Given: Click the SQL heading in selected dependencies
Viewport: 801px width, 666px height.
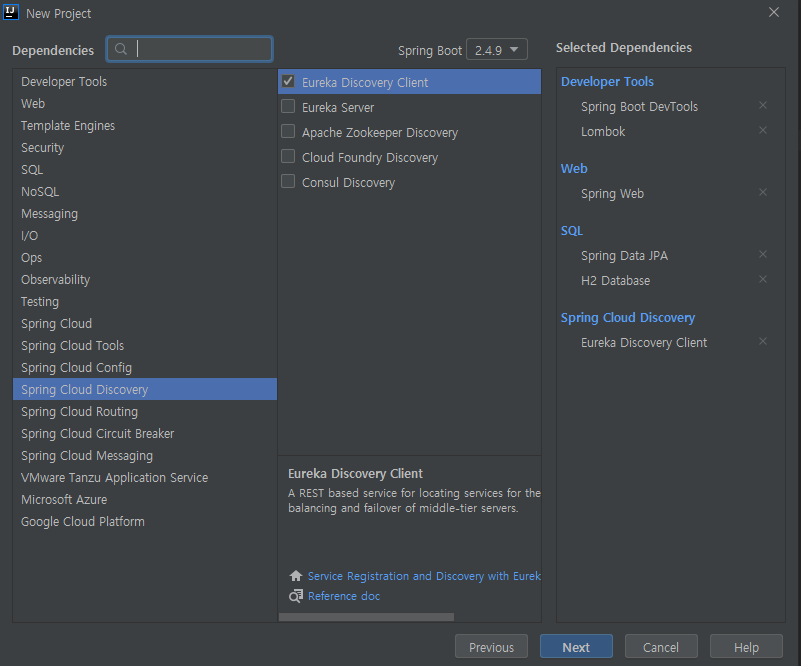Looking at the screenshot, I should (x=572, y=230).
